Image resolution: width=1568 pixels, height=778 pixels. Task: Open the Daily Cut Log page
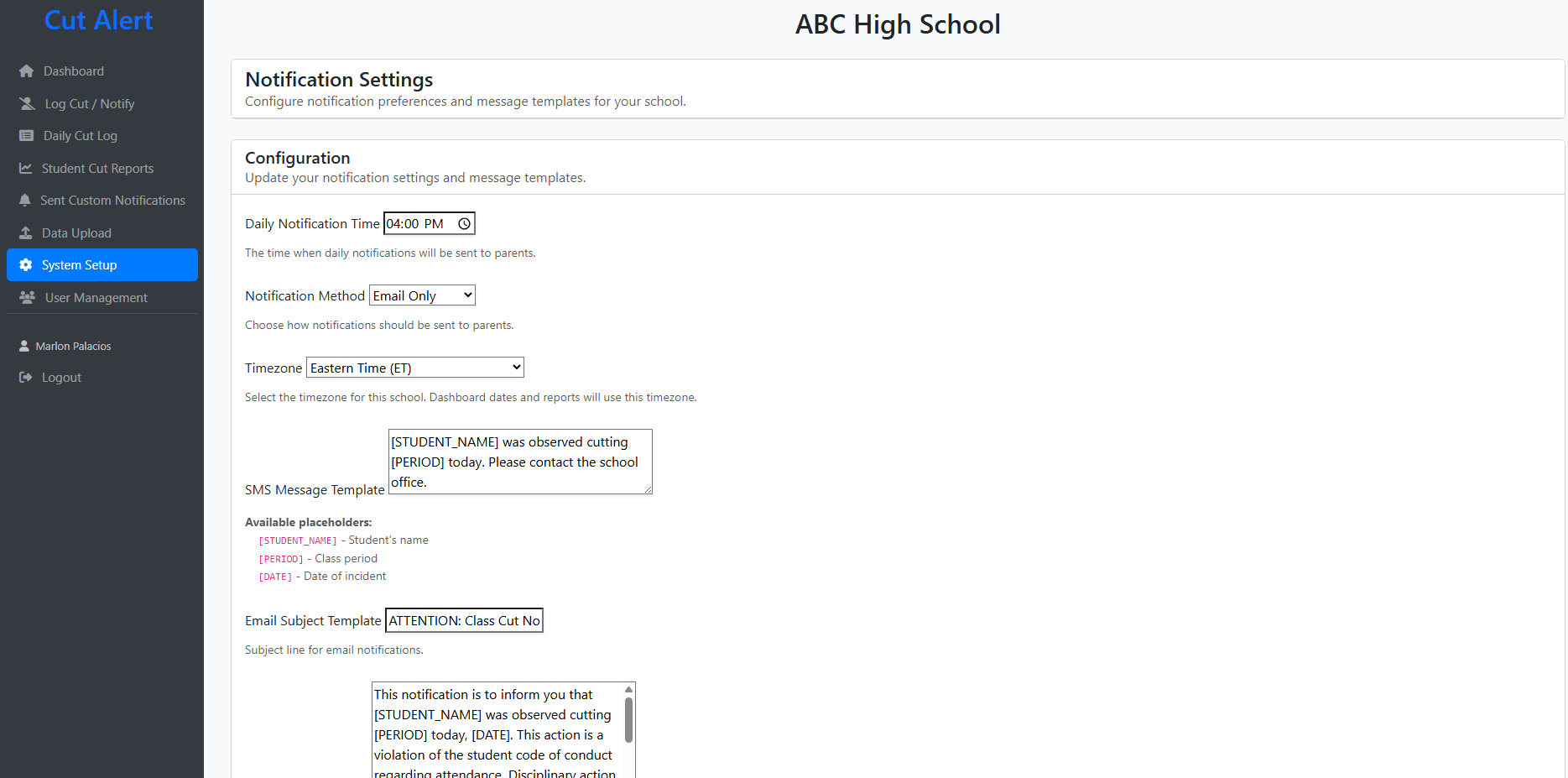coord(81,136)
